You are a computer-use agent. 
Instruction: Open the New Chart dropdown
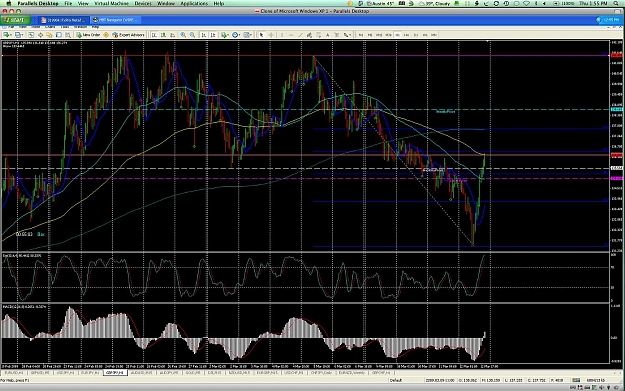pos(7,35)
